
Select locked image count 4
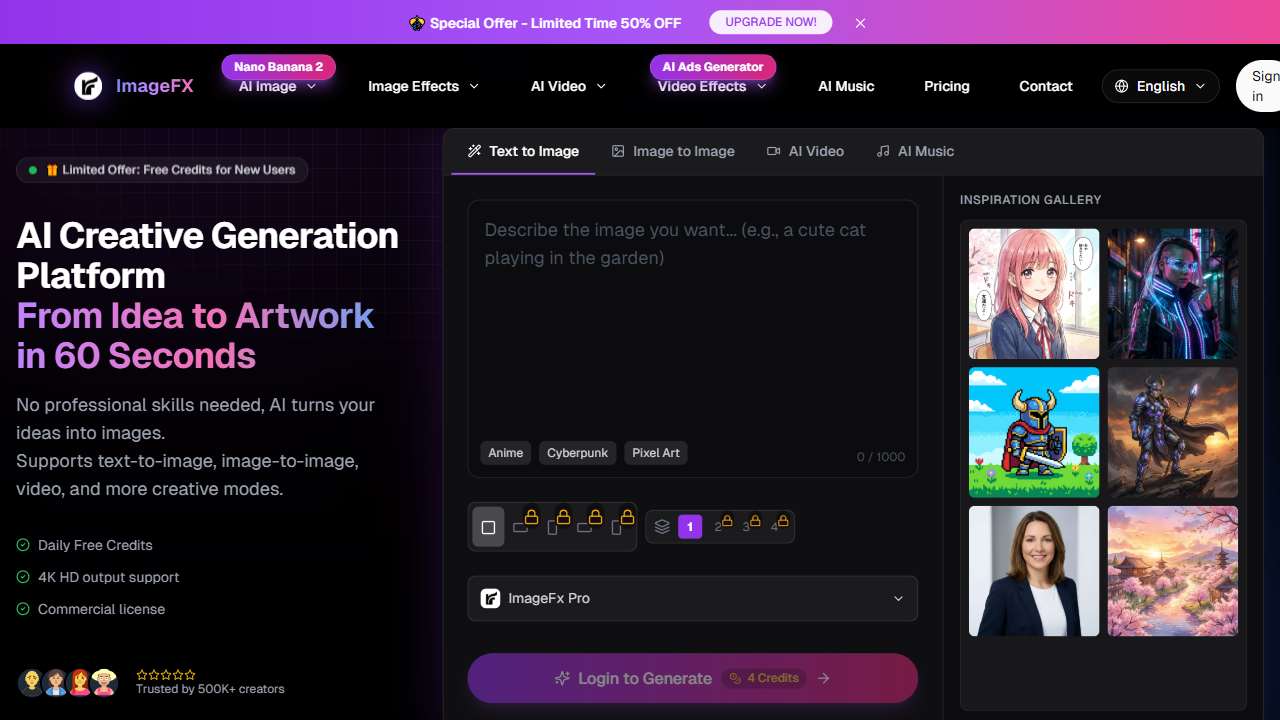[776, 526]
